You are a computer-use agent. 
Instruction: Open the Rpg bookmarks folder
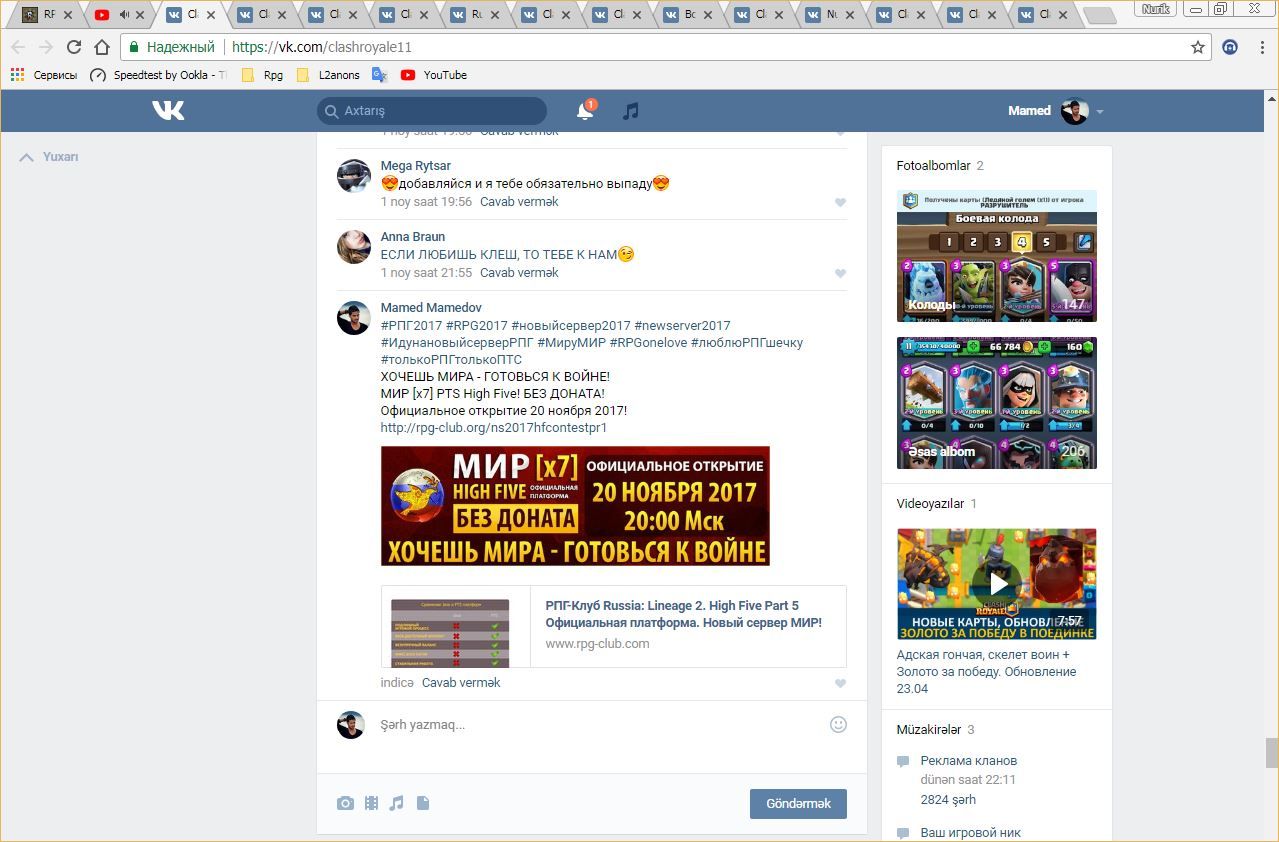(262, 75)
